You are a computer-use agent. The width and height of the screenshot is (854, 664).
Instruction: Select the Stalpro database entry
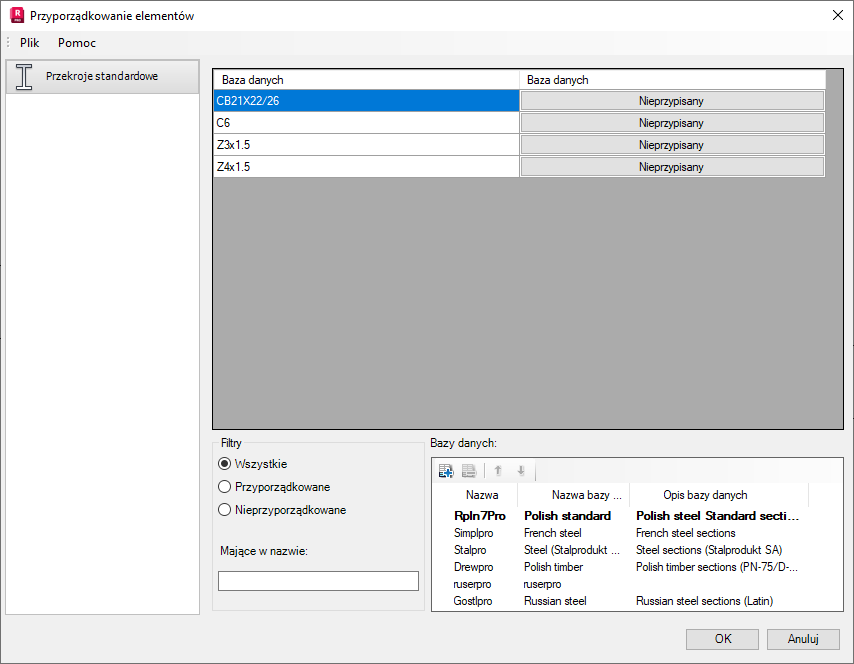[469, 550]
